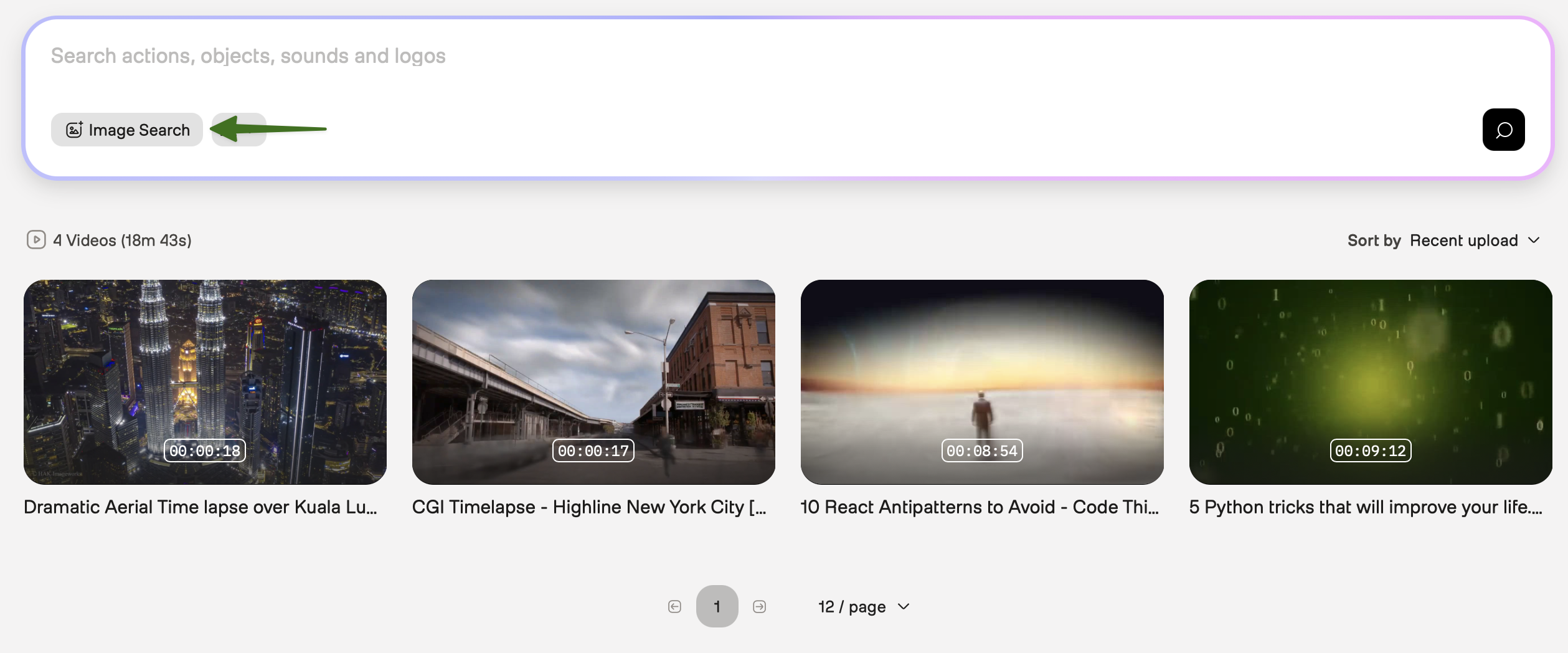The image size is (1568, 653).
Task: Click the next page arrow icon
Action: 759,606
